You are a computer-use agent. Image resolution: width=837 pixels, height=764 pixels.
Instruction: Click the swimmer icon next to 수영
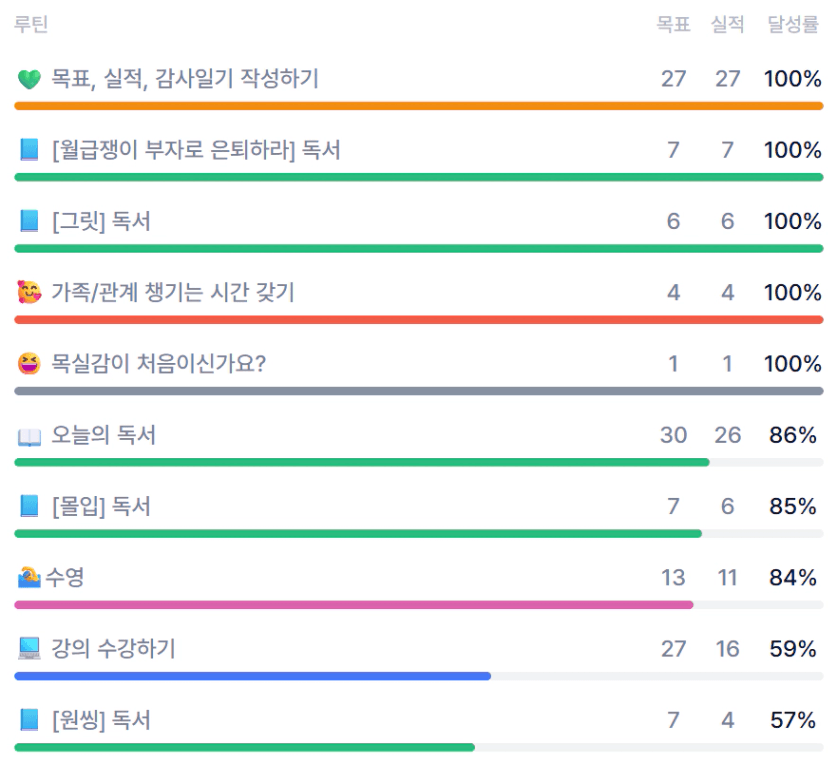coord(29,577)
